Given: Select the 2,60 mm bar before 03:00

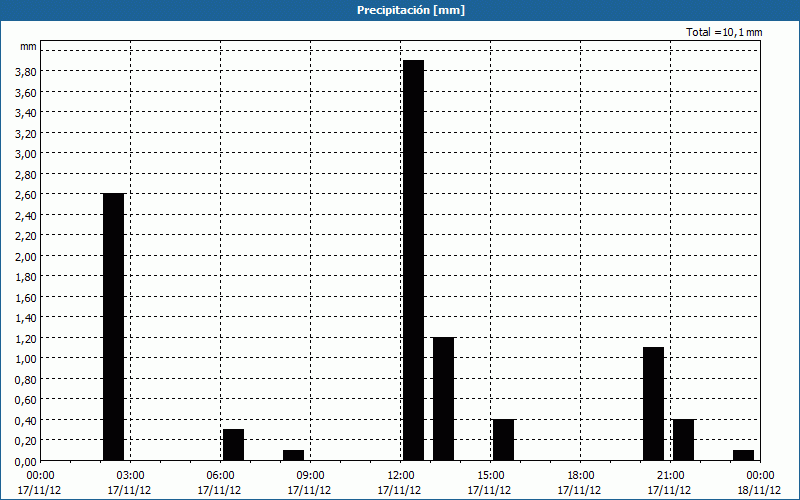Looking at the screenshot, I should 113,327.
